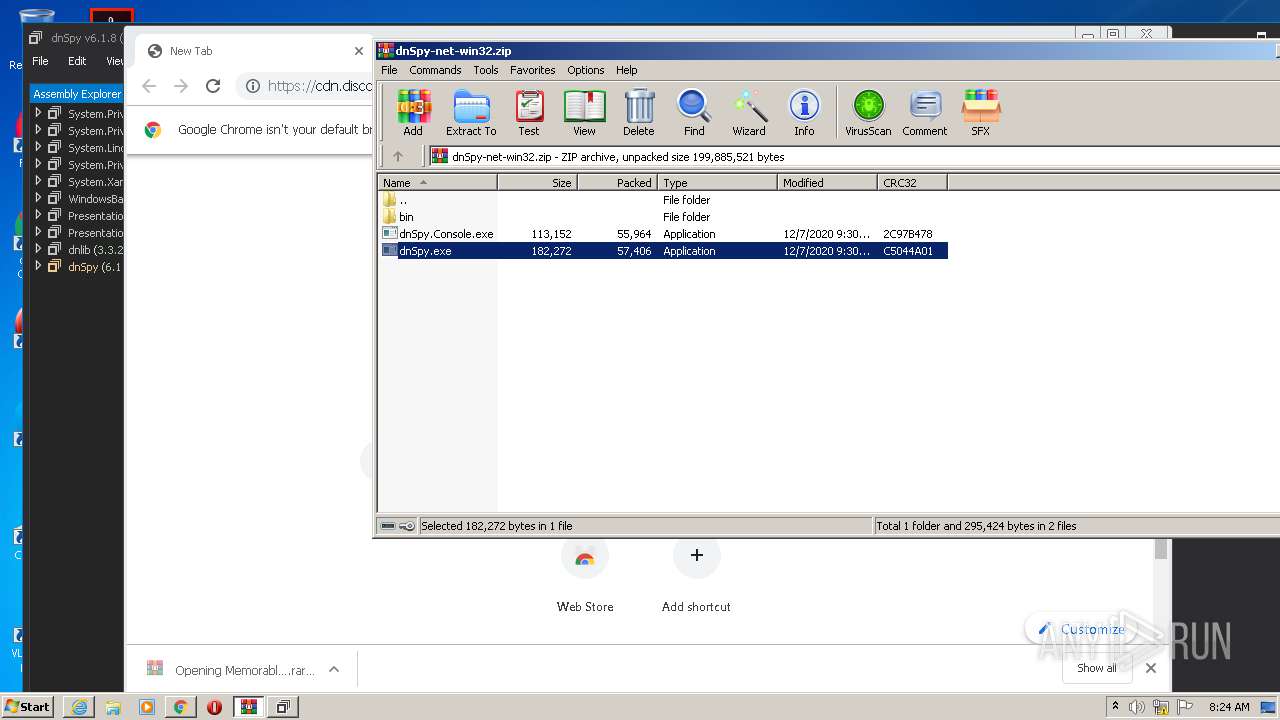Open WinRAR File menu
Screen dimensions: 1280x720
(x=389, y=70)
